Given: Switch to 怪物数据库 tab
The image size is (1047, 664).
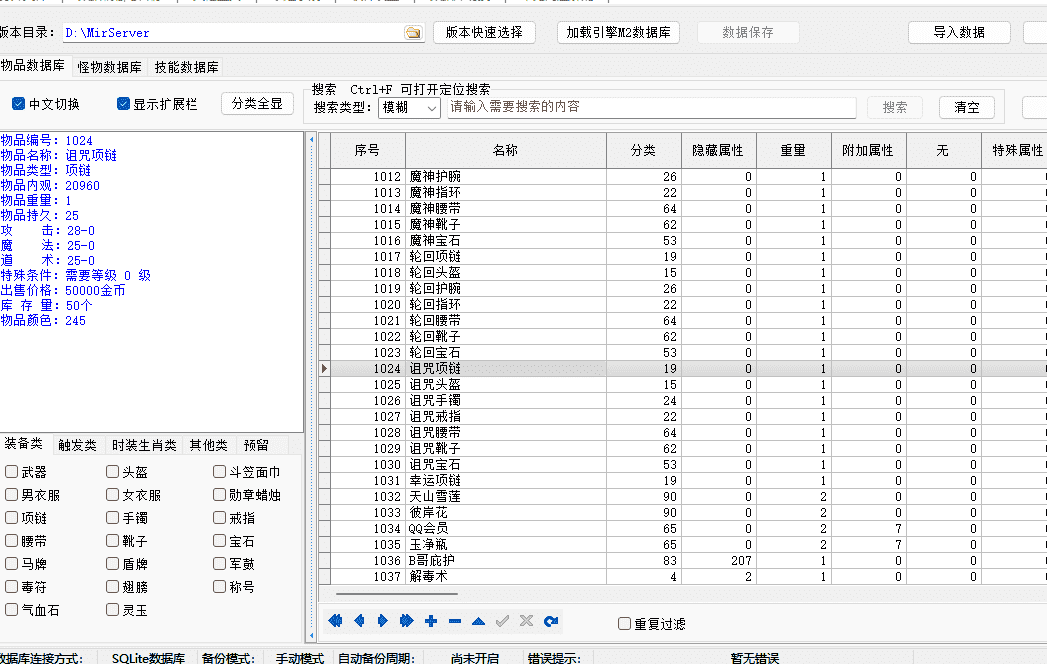Looking at the screenshot, I should [x=110, y=67].
